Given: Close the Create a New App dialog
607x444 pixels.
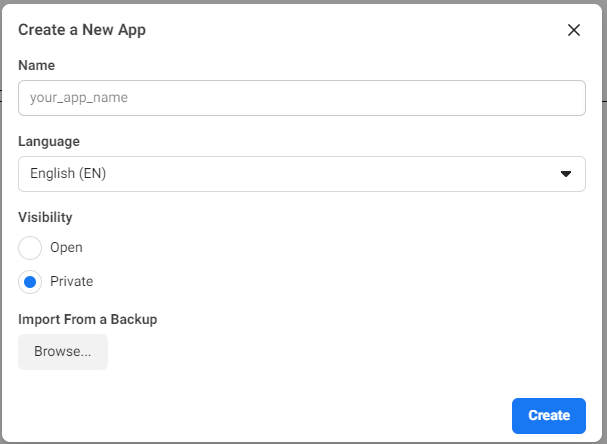Looking at the screenshot, I should 574,30.
